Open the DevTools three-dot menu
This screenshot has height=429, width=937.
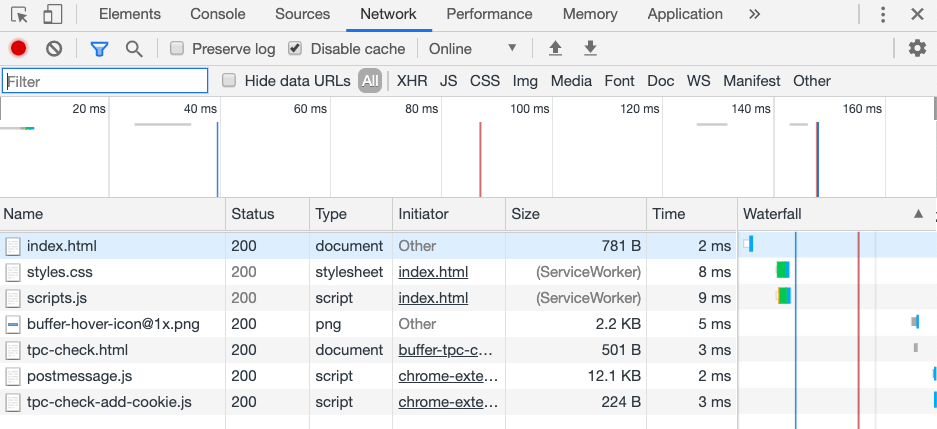pos(883,15)
